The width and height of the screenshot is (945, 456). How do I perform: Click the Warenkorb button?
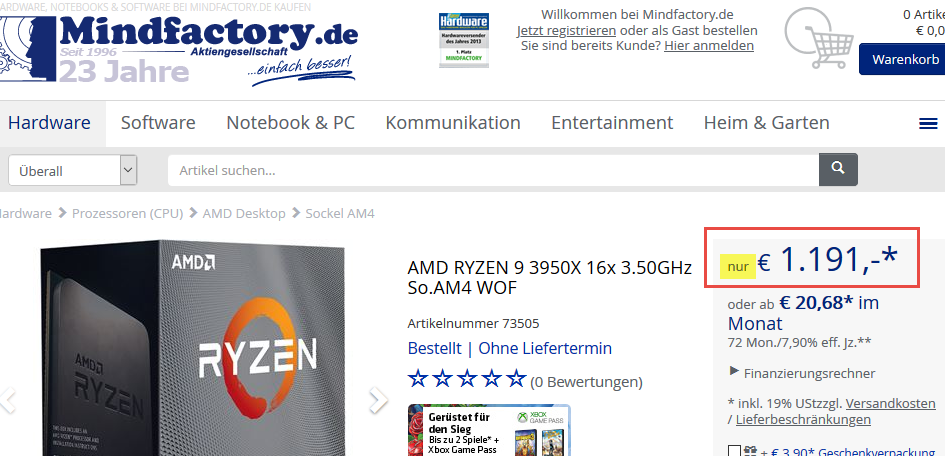(x=902, y=59)
